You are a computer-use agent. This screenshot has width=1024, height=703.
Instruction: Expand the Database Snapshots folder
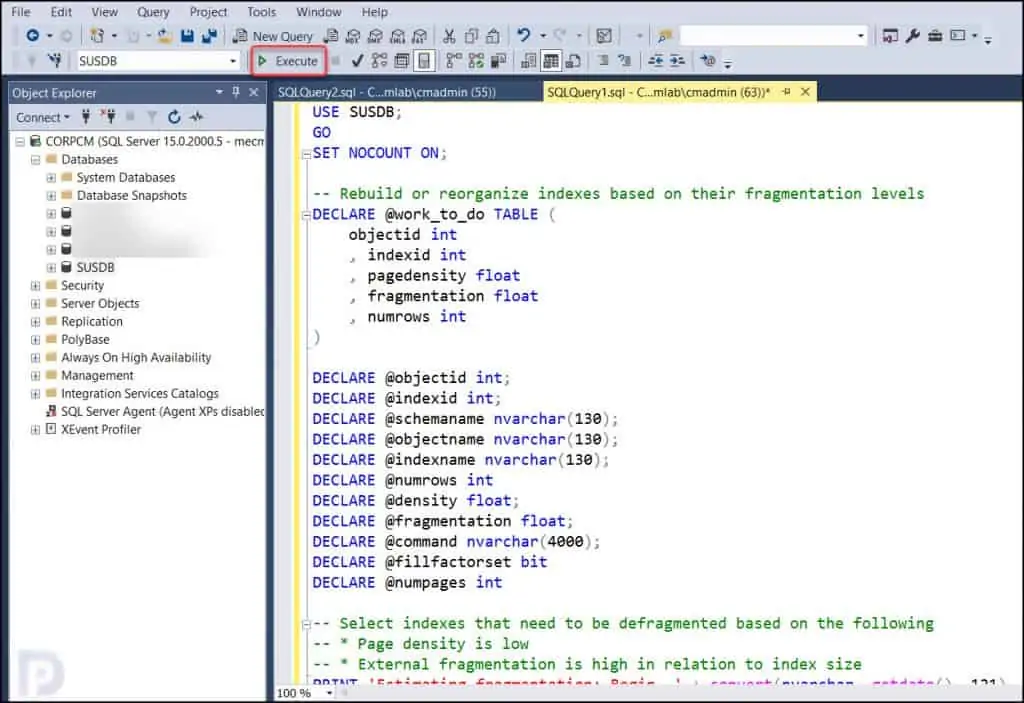pyautogui.click(x=51, y=195)
